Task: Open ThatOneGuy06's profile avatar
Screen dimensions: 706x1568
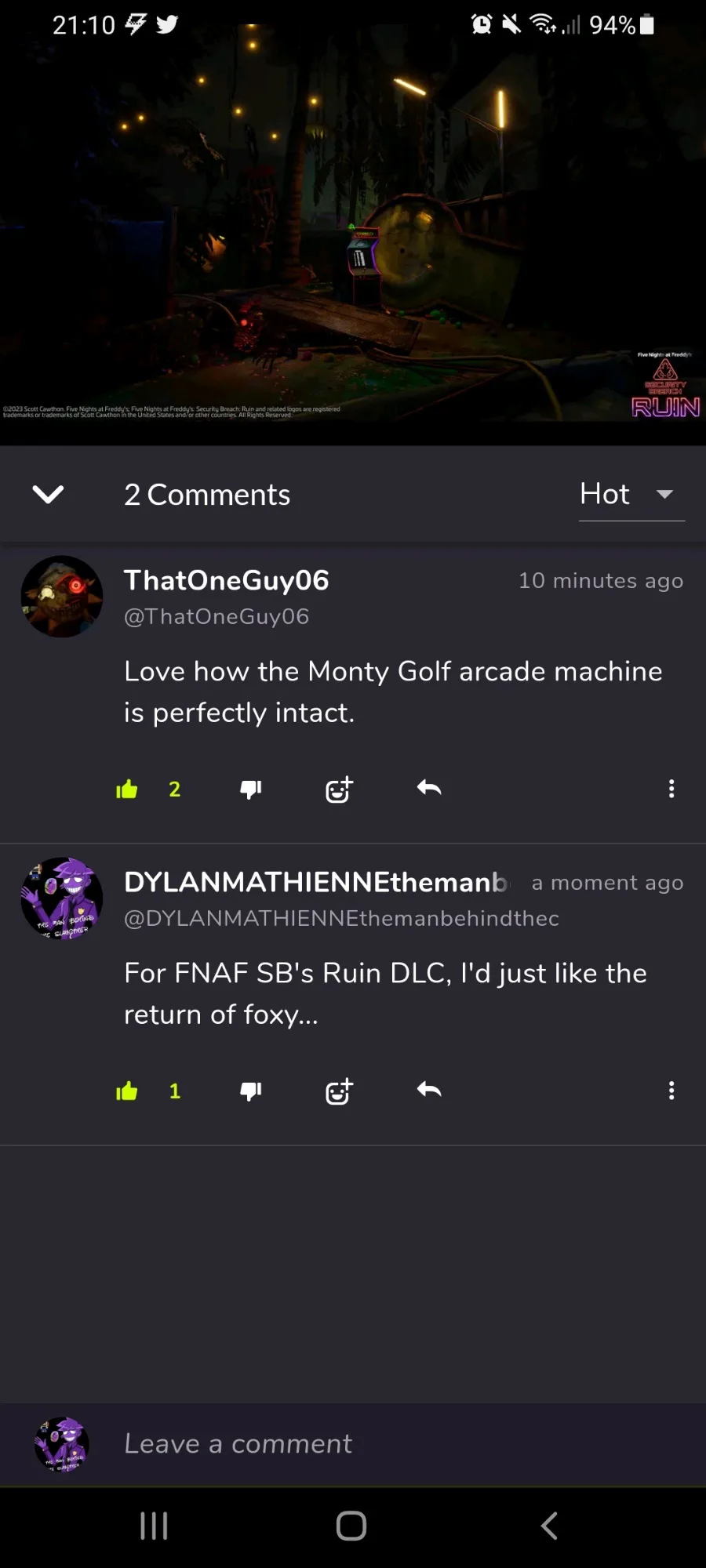Action: coord(62,597)
